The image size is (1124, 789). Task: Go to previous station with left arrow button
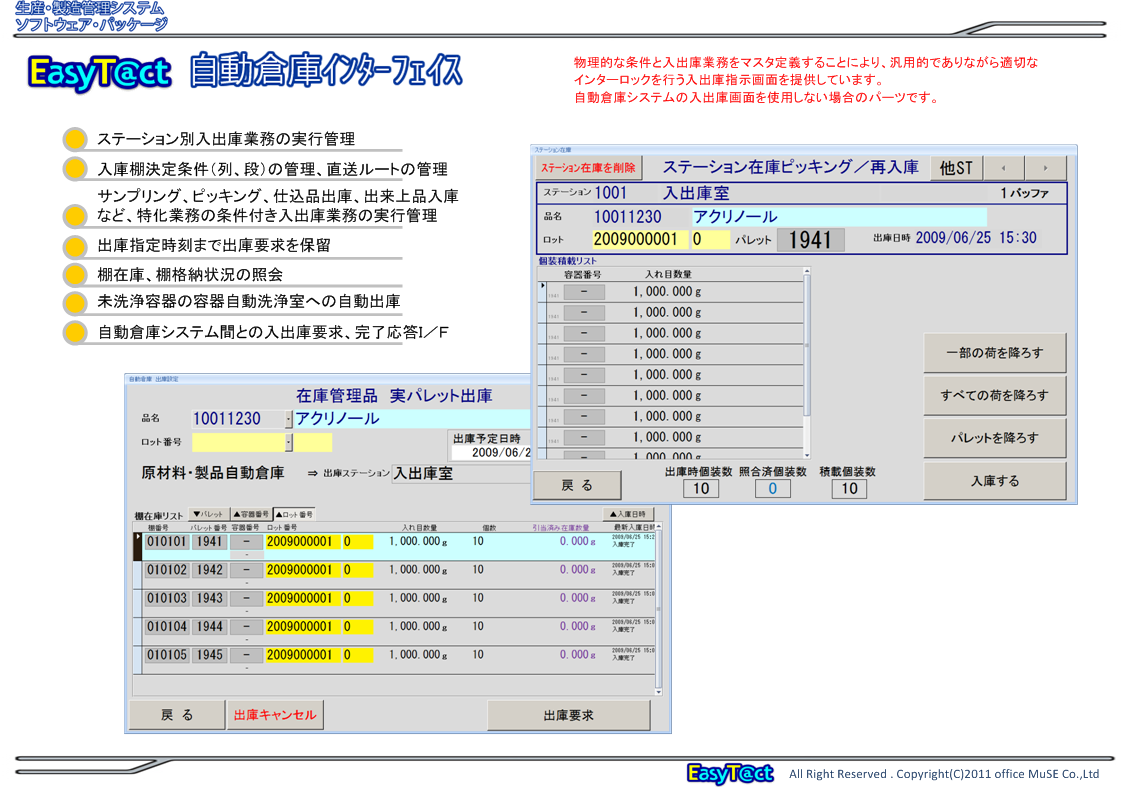point(1003,168)
